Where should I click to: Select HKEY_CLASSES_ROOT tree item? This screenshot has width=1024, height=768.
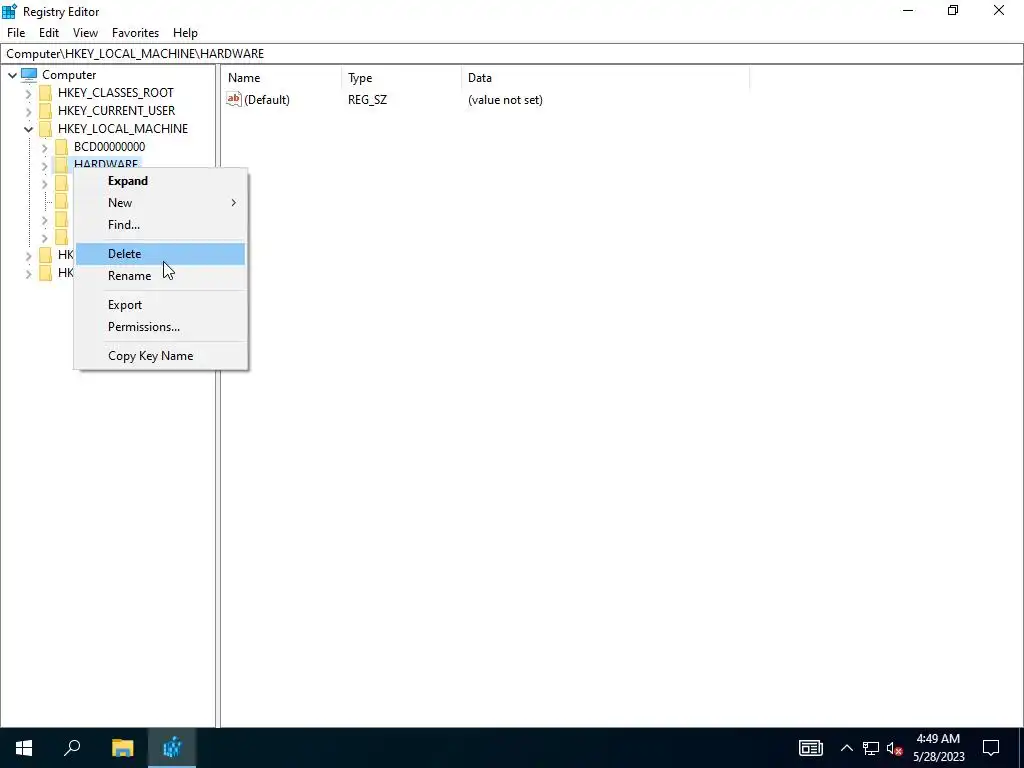[116, 93]
